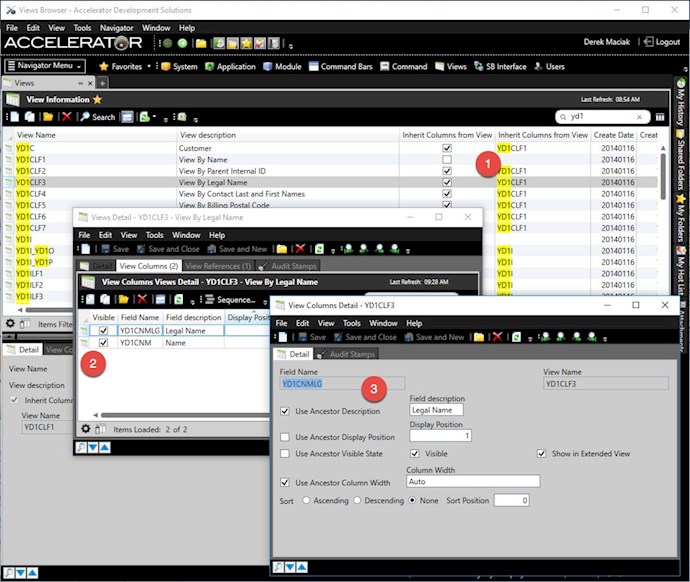Screen dimensions: 690x582
Task: Select the None sort radio button
Action: [x=412, y=501]
